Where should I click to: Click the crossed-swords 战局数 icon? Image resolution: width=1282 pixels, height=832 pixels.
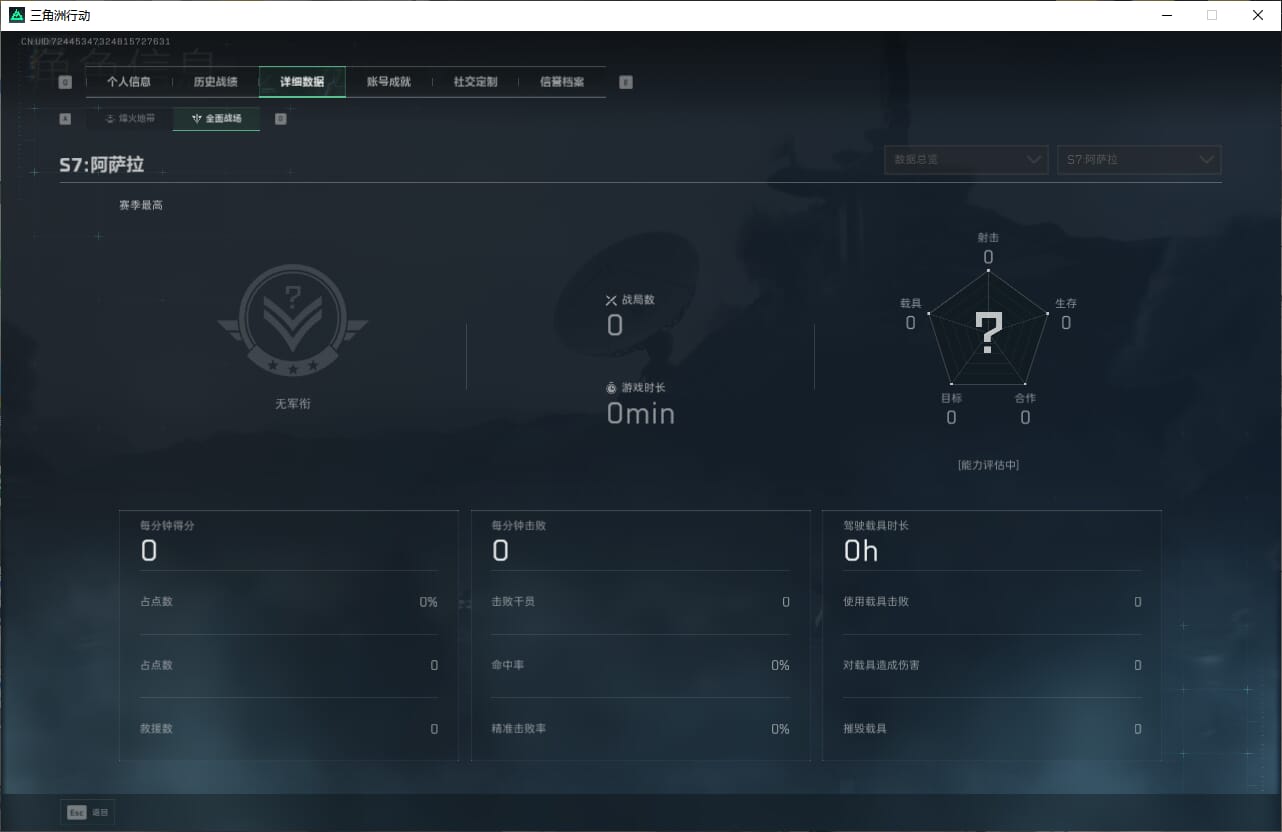[x=611, y=300]
